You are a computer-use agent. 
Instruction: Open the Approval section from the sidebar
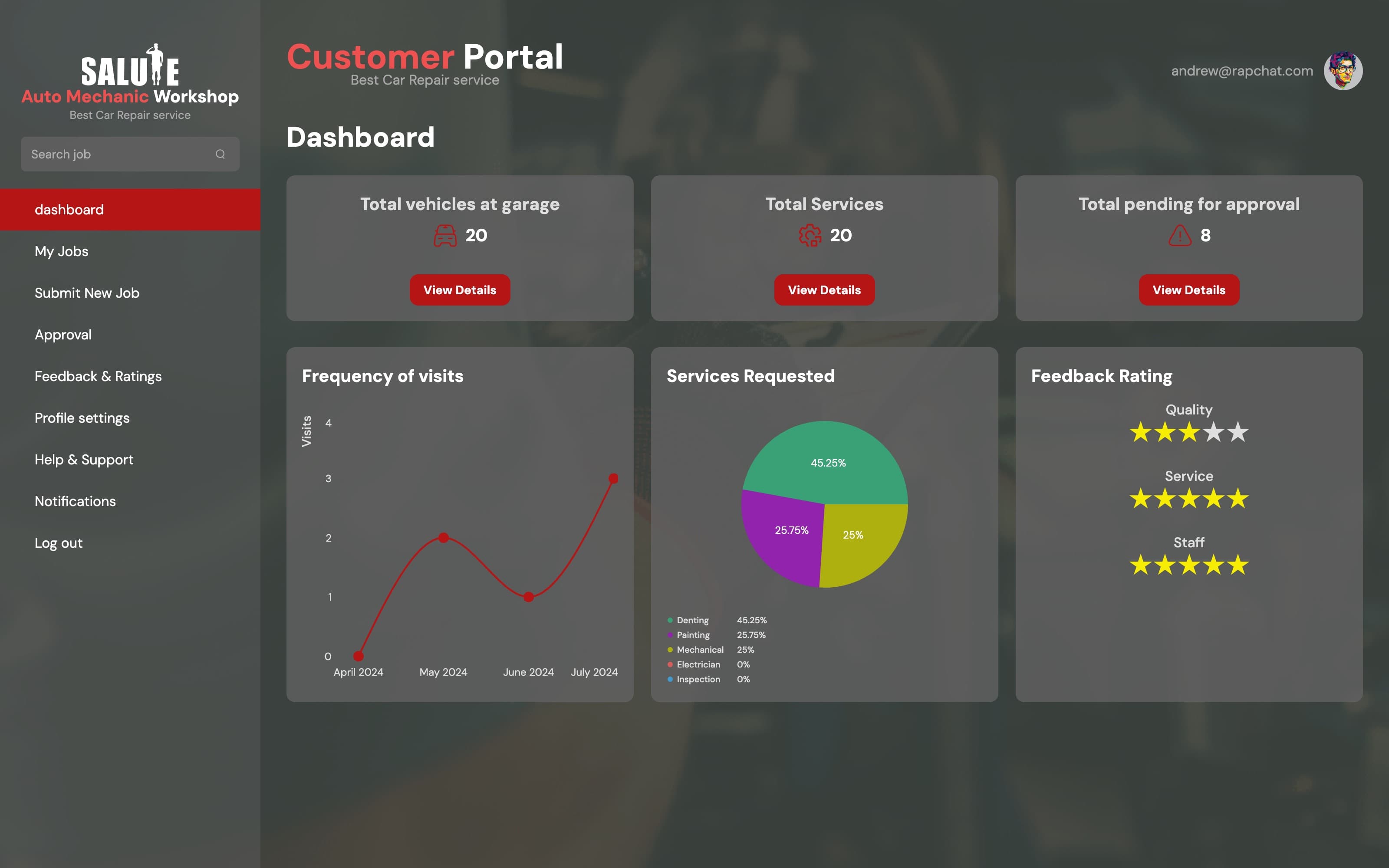click(63, 334)
